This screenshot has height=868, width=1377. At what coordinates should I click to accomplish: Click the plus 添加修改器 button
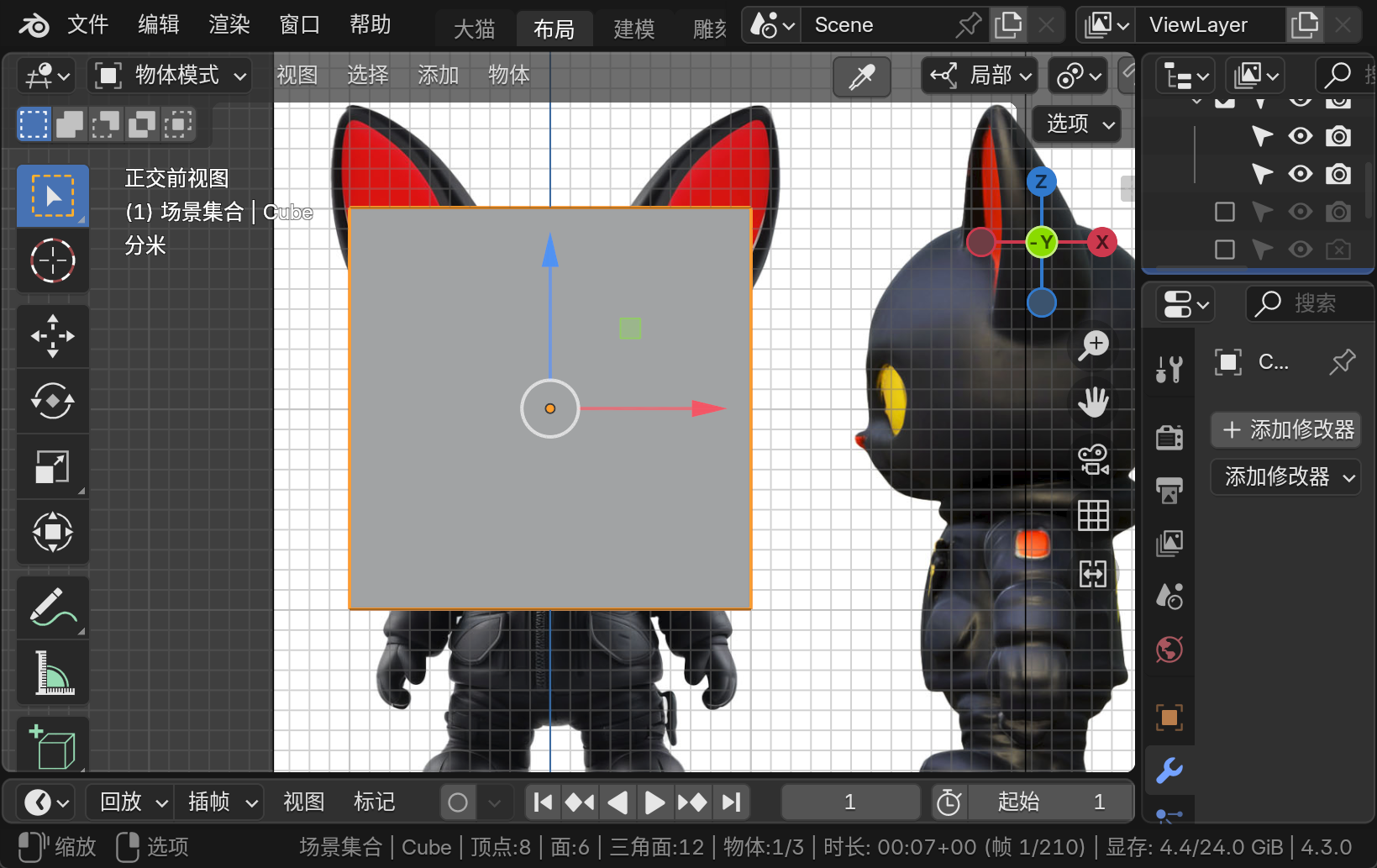[1285, 430]
